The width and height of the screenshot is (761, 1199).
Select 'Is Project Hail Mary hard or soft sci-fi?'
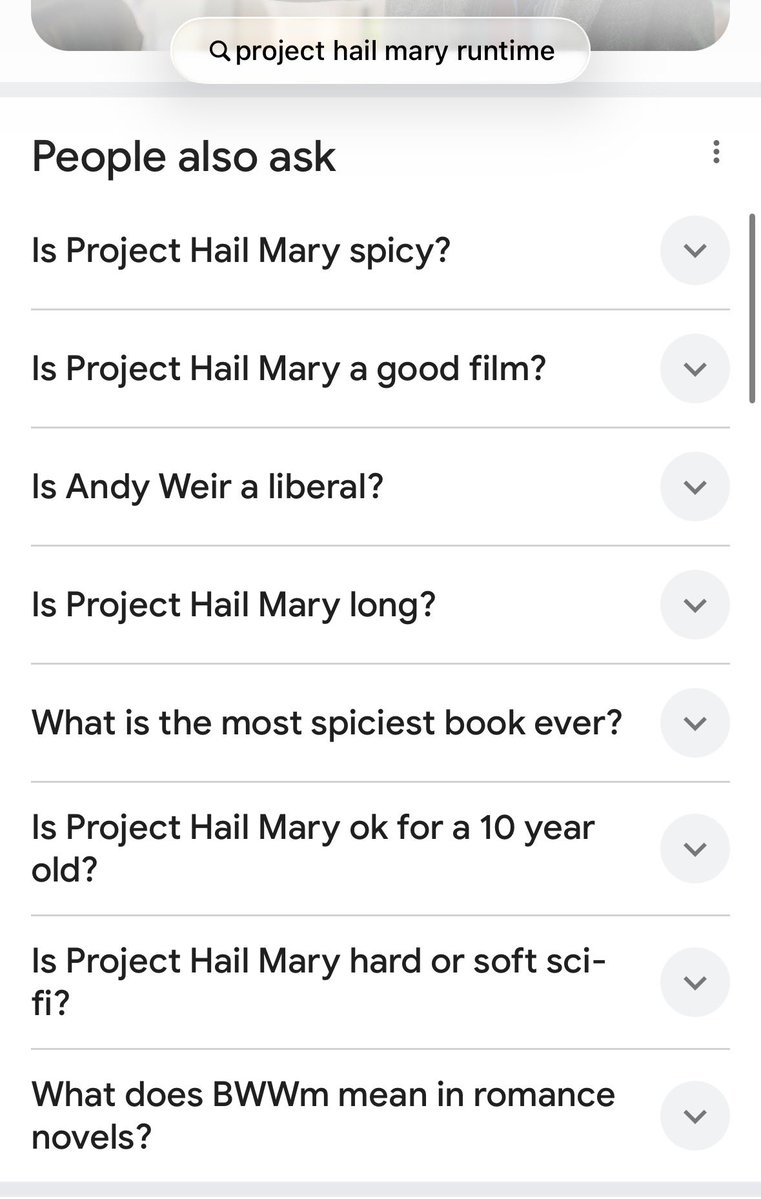[318, 982]
